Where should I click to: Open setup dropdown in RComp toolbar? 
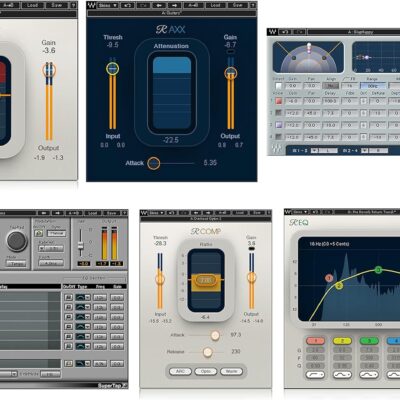[157, 213]
